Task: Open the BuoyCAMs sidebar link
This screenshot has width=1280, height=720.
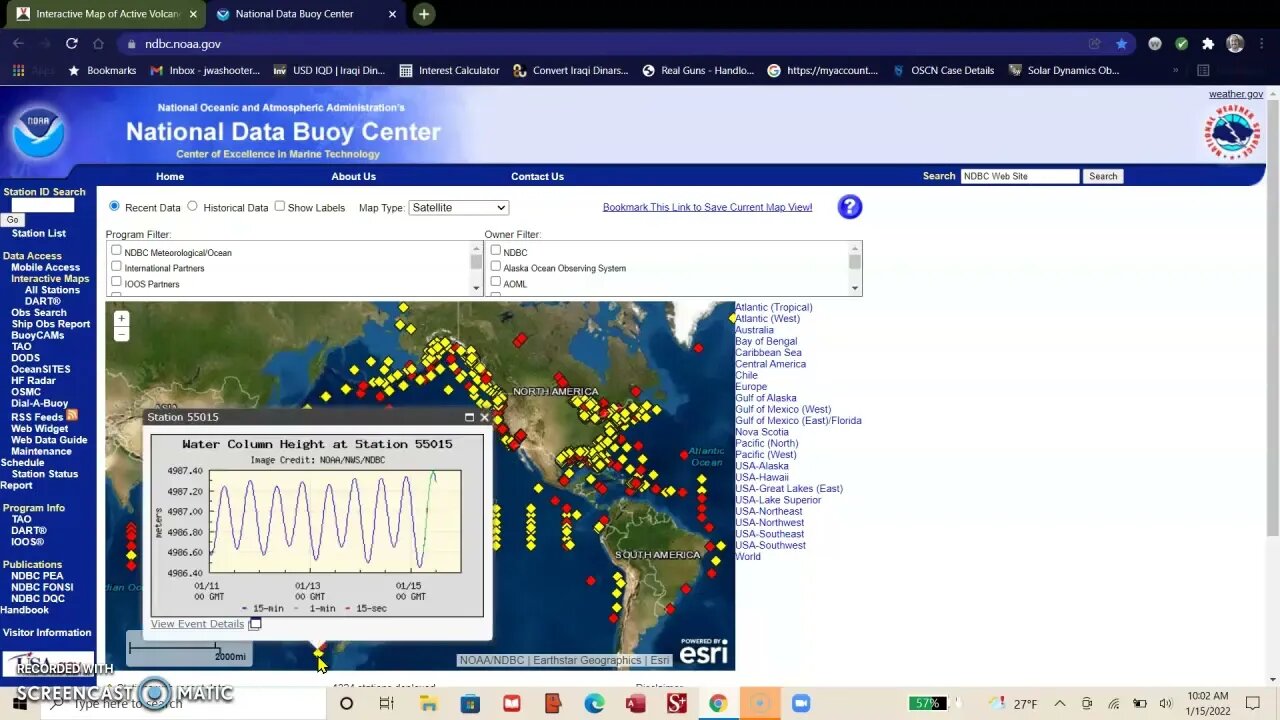Action: click(x=37, y=335)
